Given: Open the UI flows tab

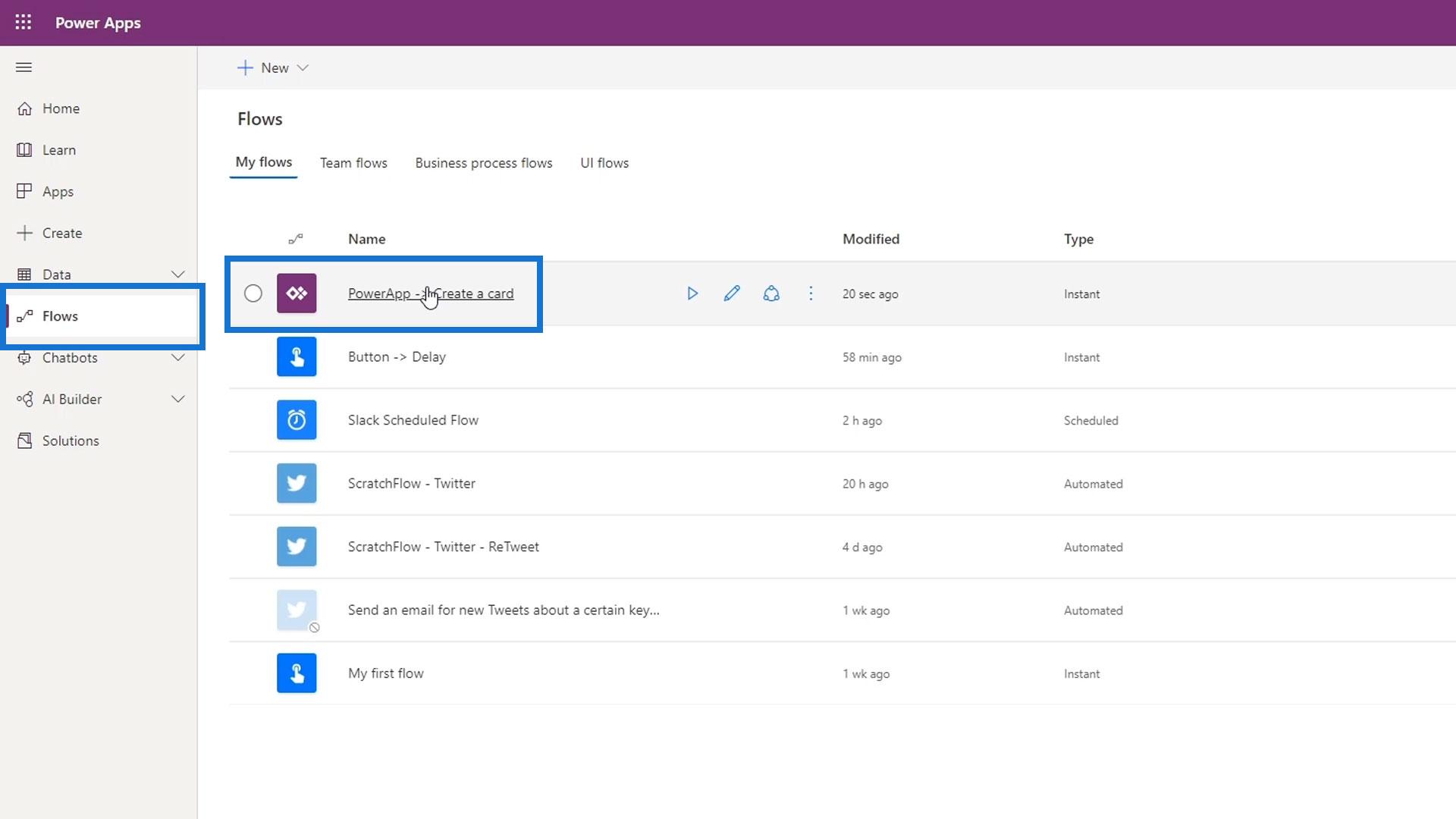Looking at the screenshot, I should point(604,163).
